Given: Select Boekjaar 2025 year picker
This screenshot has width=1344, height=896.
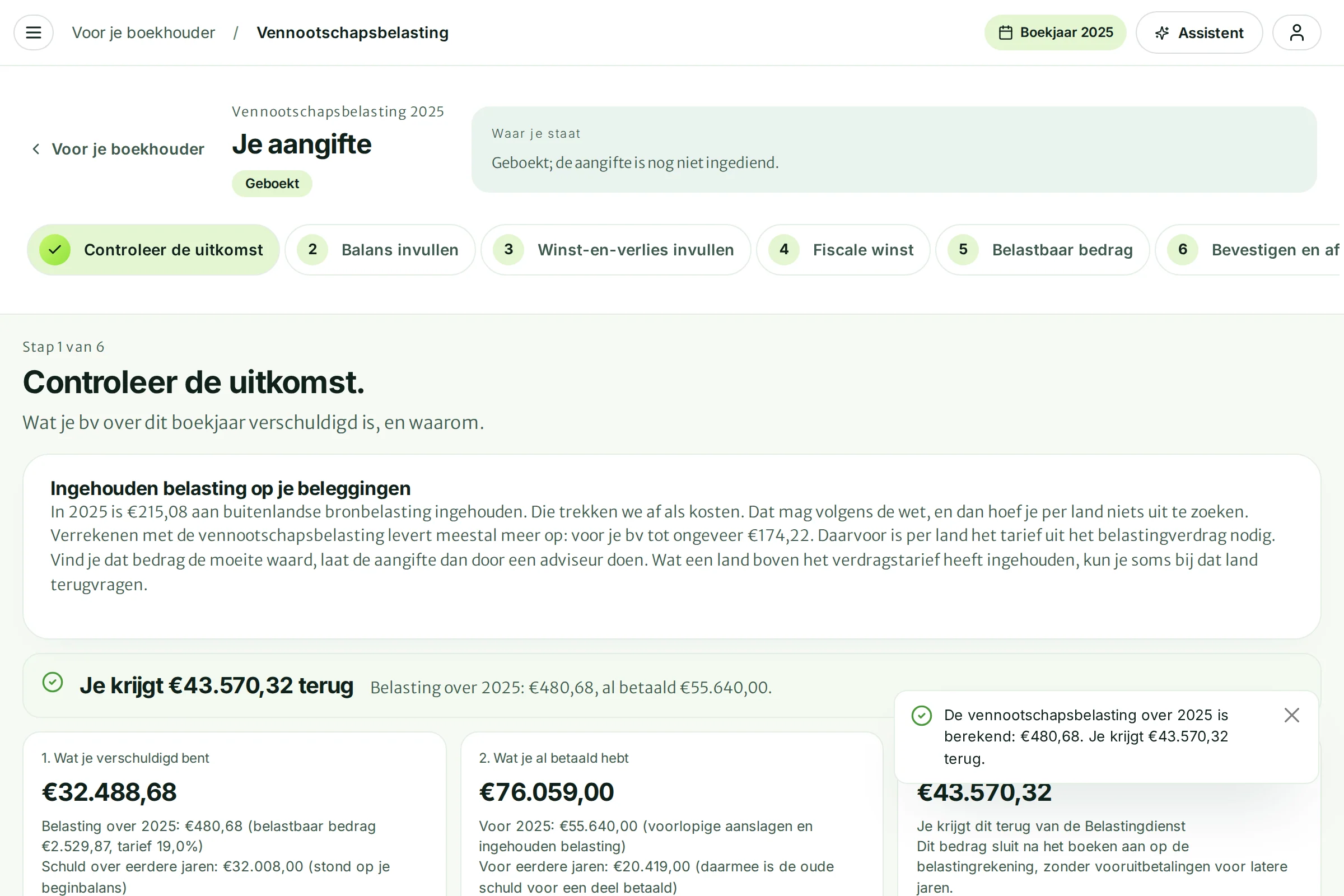Looking at the screenshot, I should pos(1055,32).
